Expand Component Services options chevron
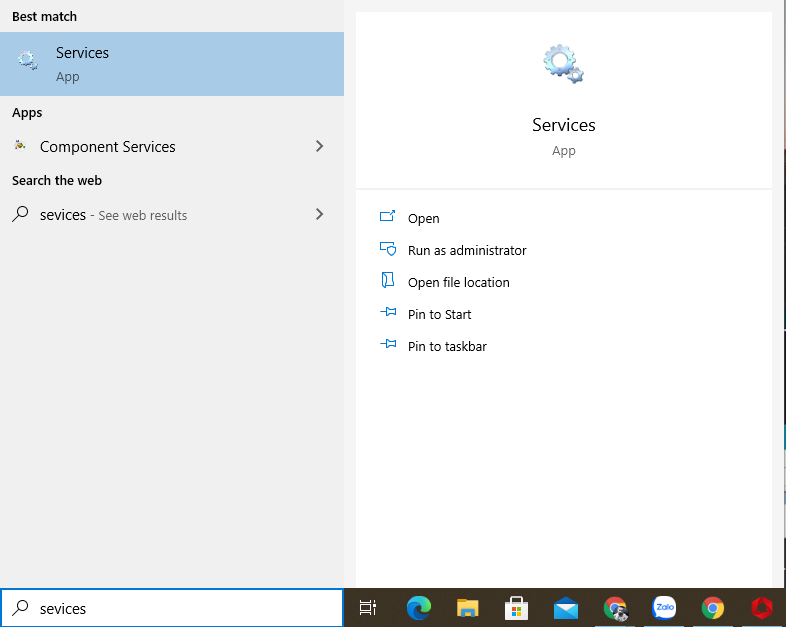This screenshot has width=786, height=627. (319, 146)
